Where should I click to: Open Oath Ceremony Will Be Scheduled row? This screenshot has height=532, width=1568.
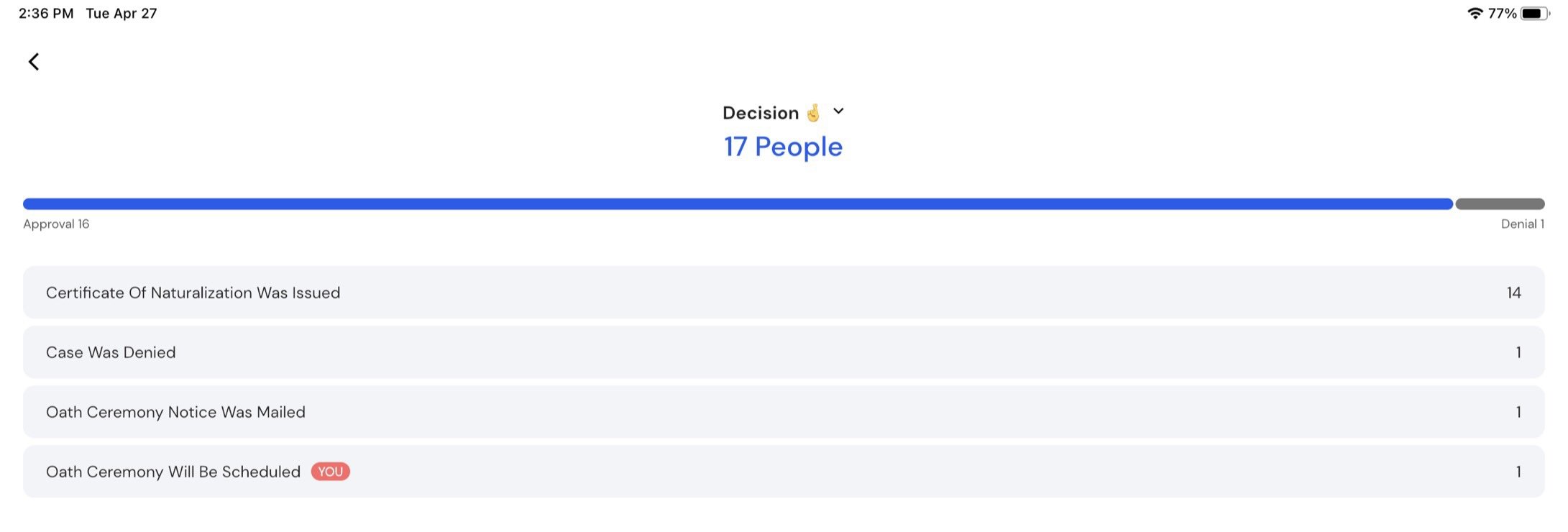784,472
